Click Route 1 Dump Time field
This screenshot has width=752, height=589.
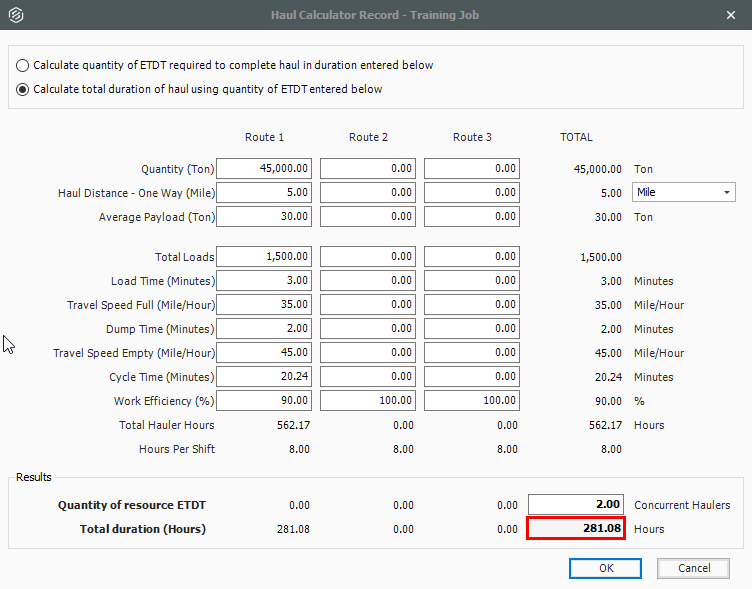(265, 329)
